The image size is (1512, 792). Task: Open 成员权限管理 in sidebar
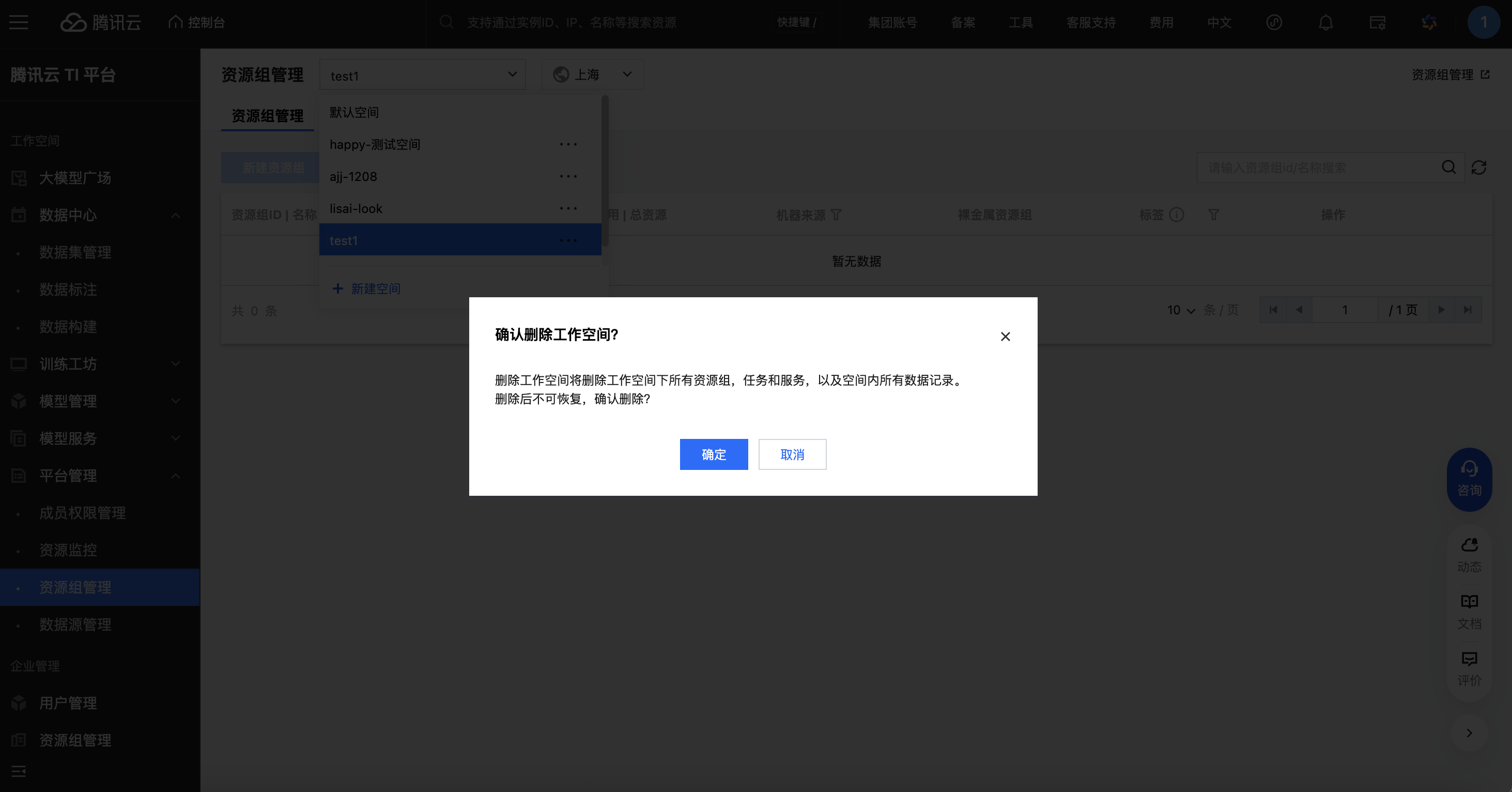[x=82, y=513]
